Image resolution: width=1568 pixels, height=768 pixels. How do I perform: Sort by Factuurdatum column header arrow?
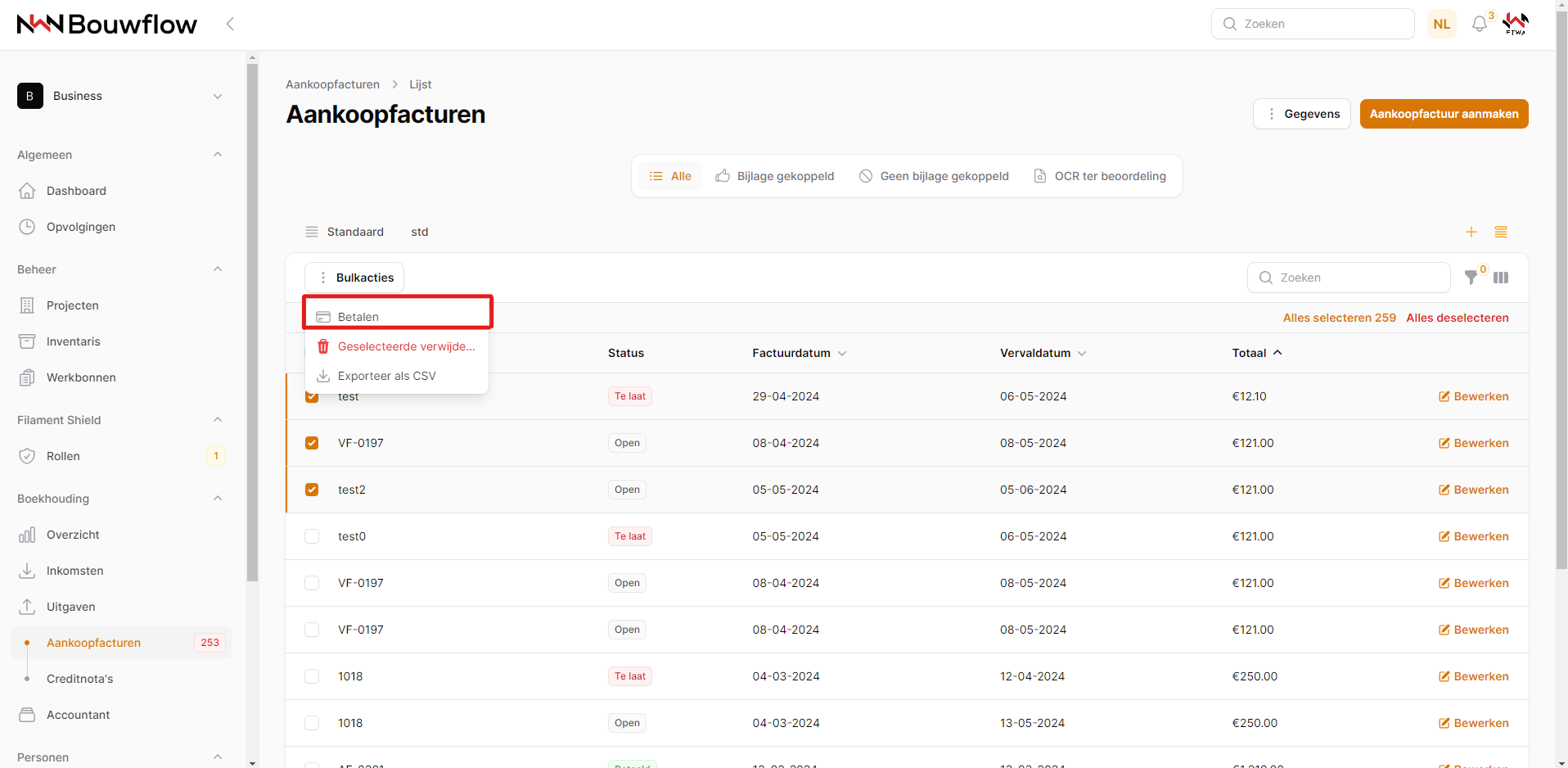coord(842,354)
